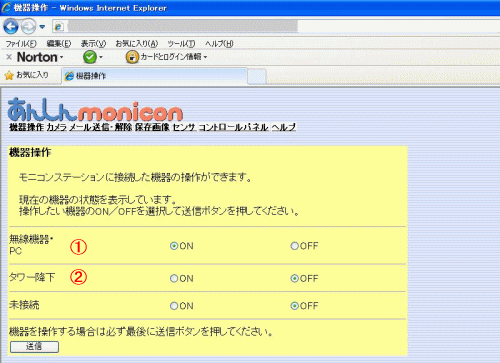Open 機器操作 navigation link
500x363 pixels.
26,127
